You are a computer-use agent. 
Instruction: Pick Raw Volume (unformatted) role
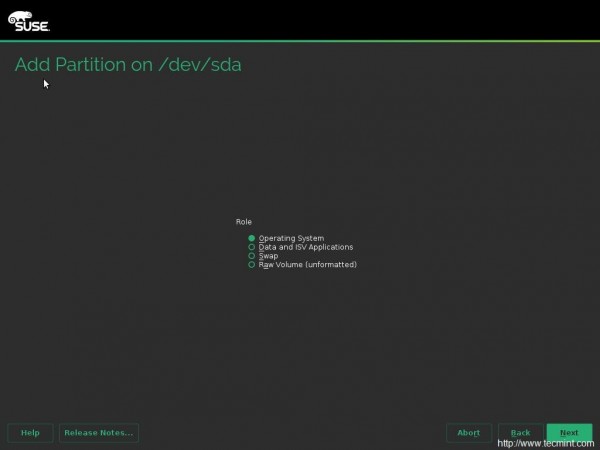click(x=302, y=264)
